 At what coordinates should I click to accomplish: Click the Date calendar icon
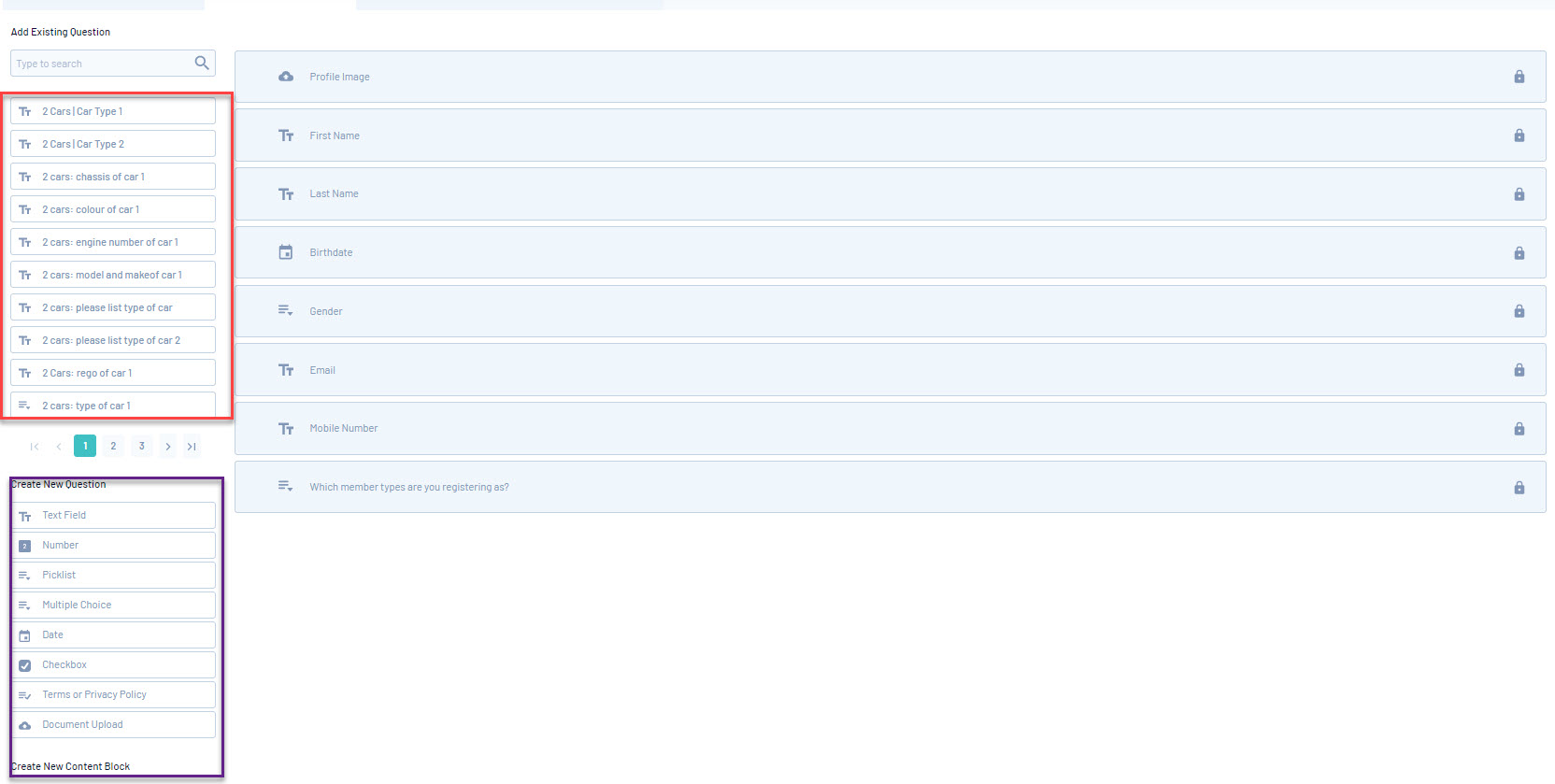(x=25, y=635)
